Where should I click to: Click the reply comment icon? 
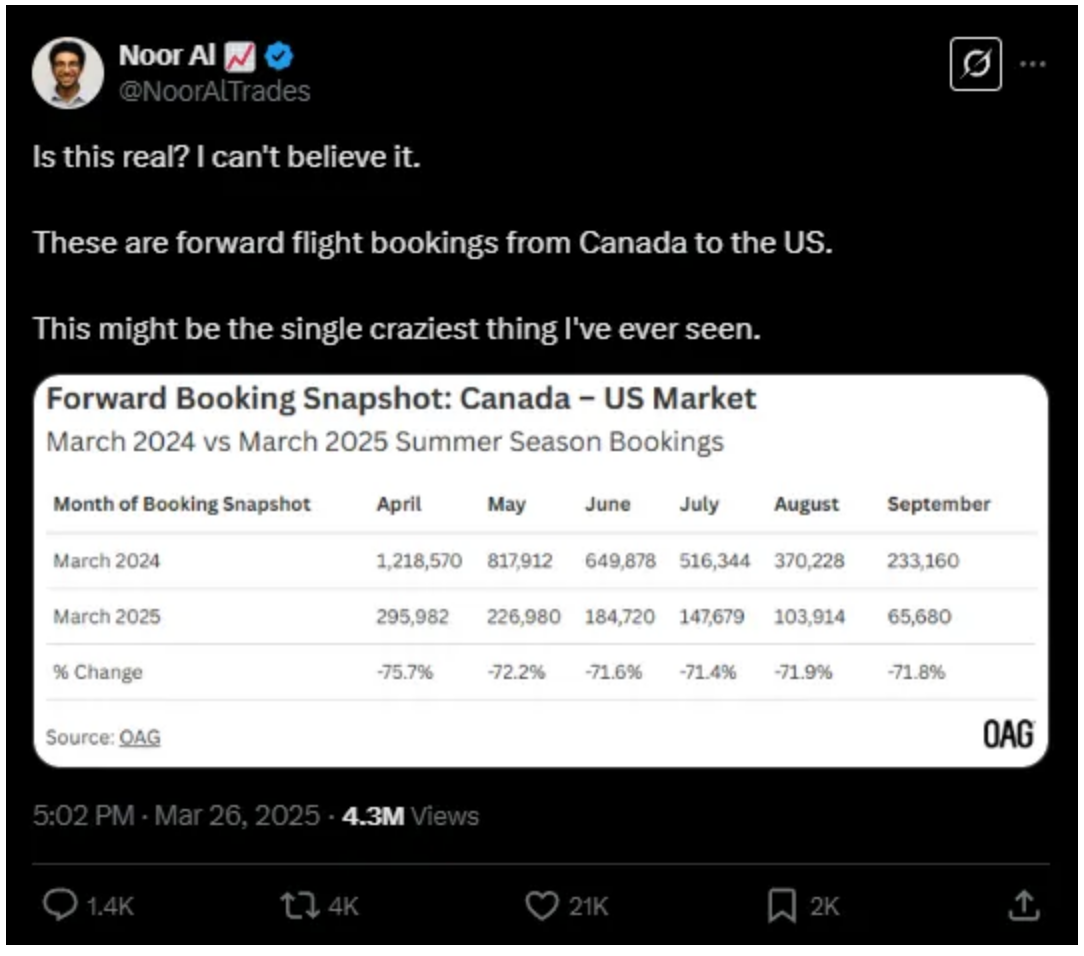62,906
